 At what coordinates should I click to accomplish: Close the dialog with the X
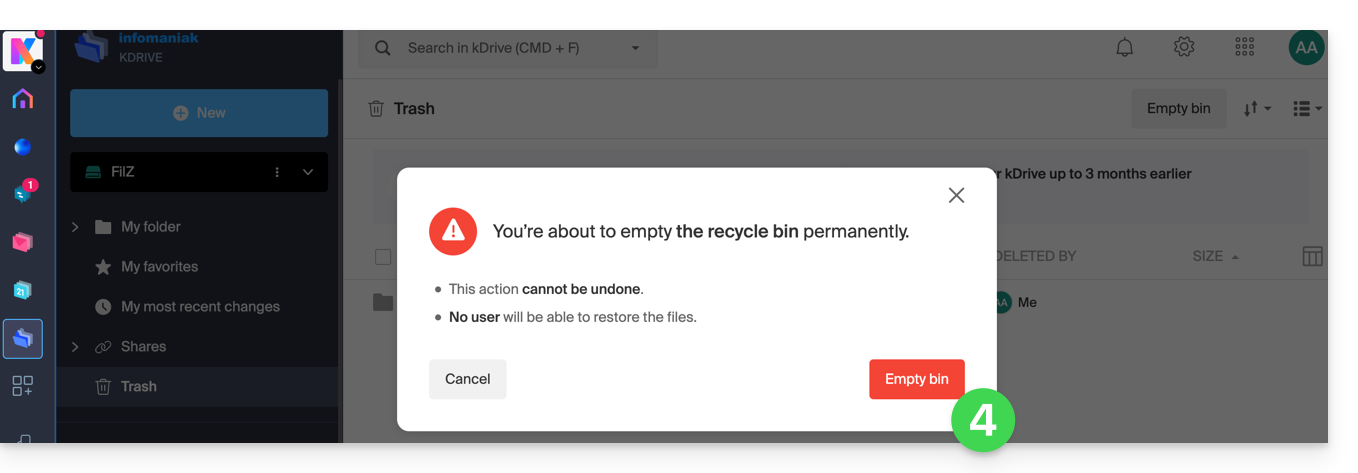point(956,195)
